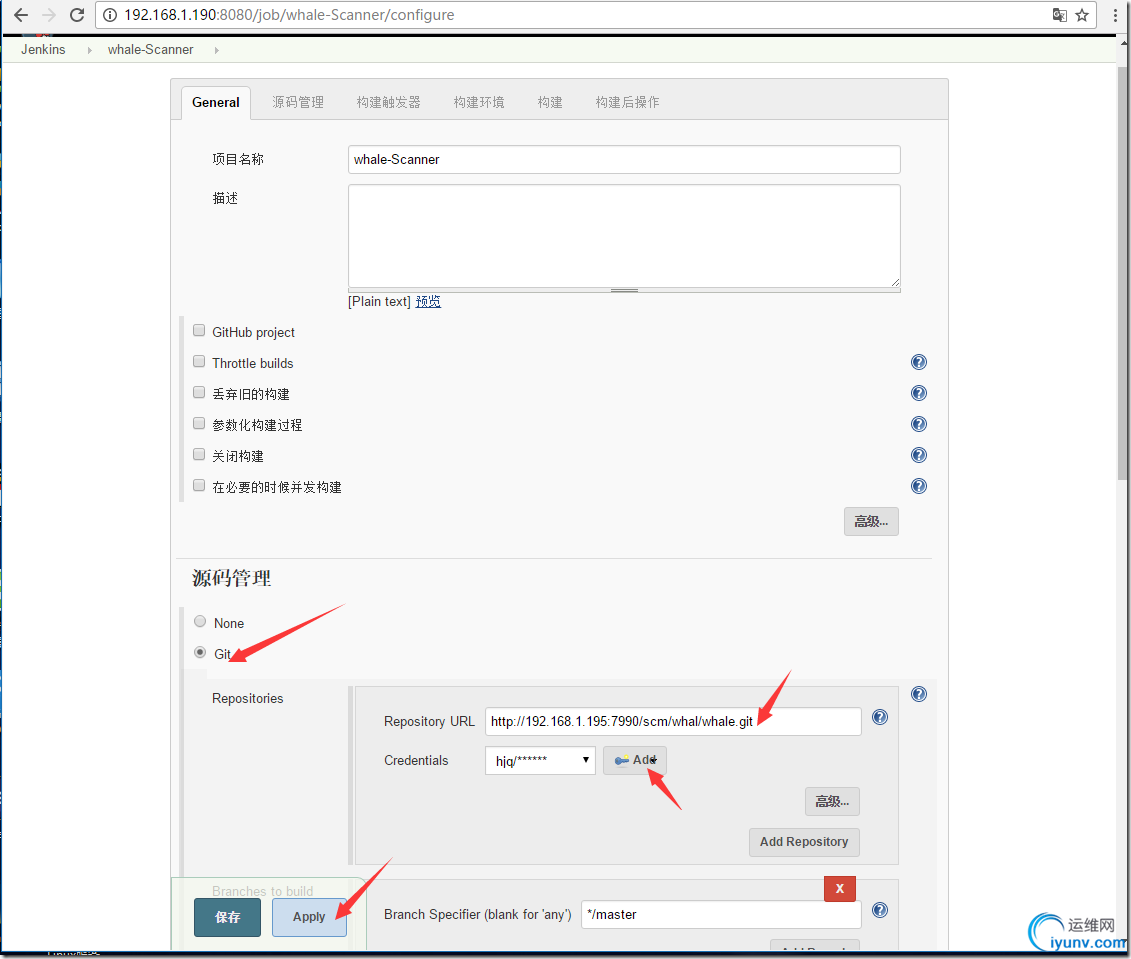Click the Add credentials button

(x=635, y=761)
